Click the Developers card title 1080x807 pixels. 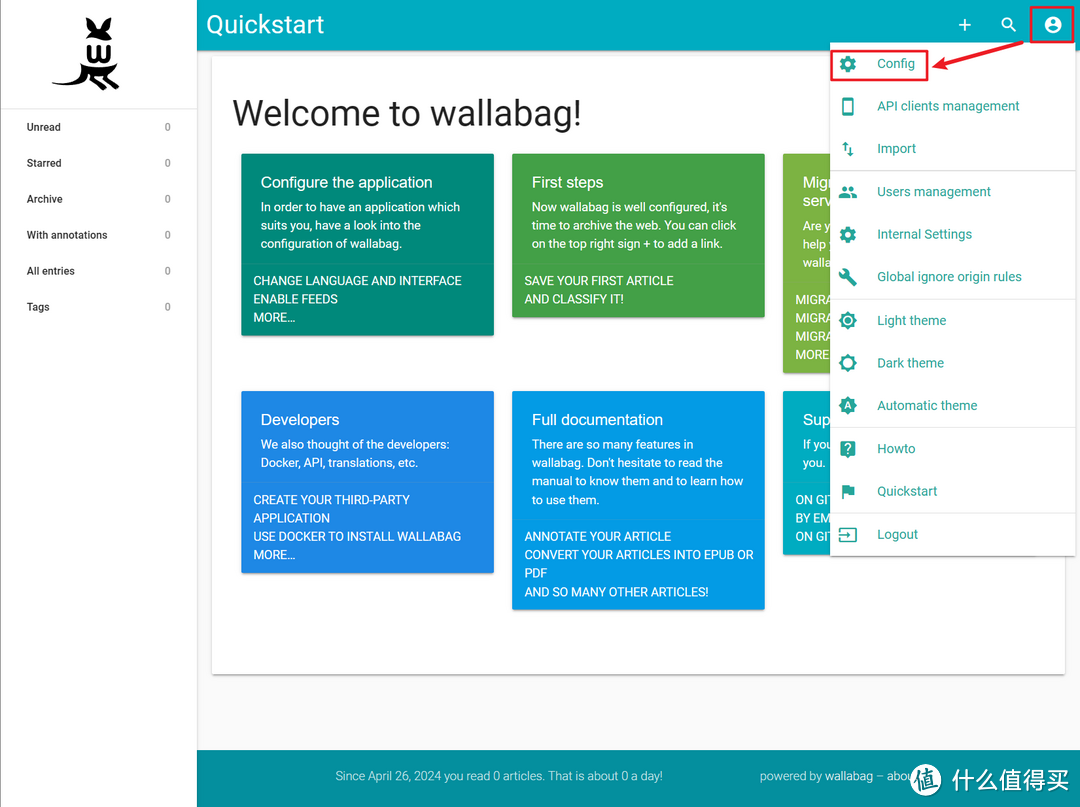tap(300, 420)
